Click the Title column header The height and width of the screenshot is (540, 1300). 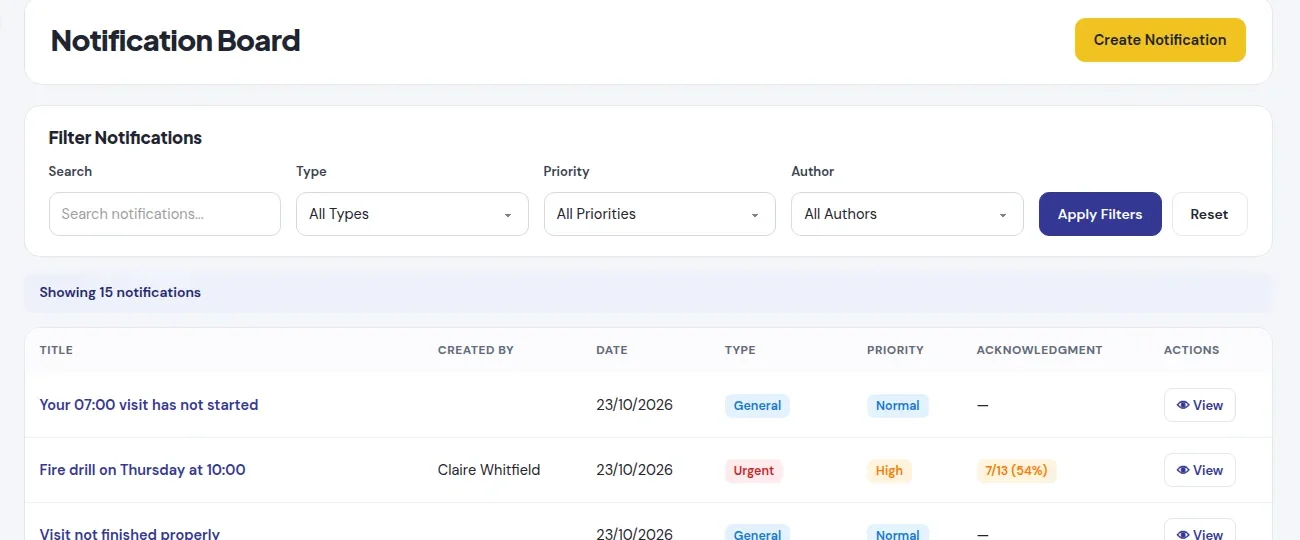pos(56,350)
